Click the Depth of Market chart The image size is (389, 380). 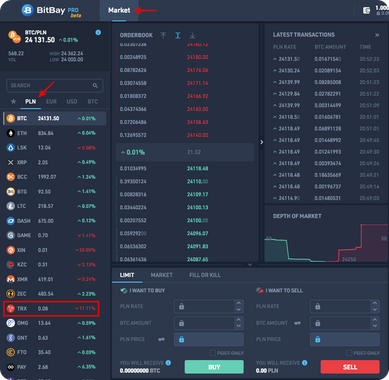coord(326,243)
